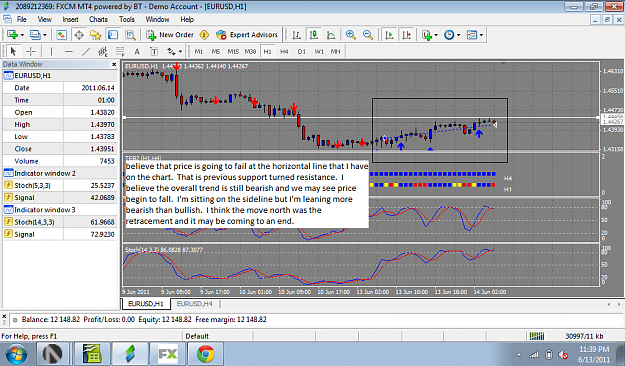Toggle the Data Window icon

[x=79, y=35]
